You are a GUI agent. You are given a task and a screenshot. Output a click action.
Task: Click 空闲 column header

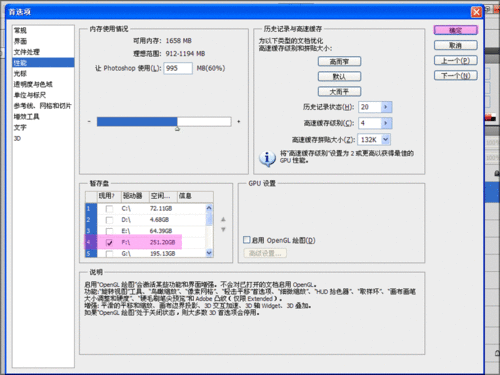[x=162, y=196]
